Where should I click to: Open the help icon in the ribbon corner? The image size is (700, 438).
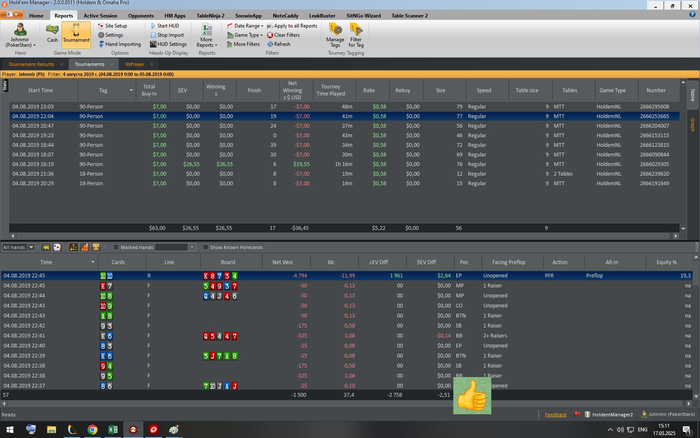pos(692,14)
